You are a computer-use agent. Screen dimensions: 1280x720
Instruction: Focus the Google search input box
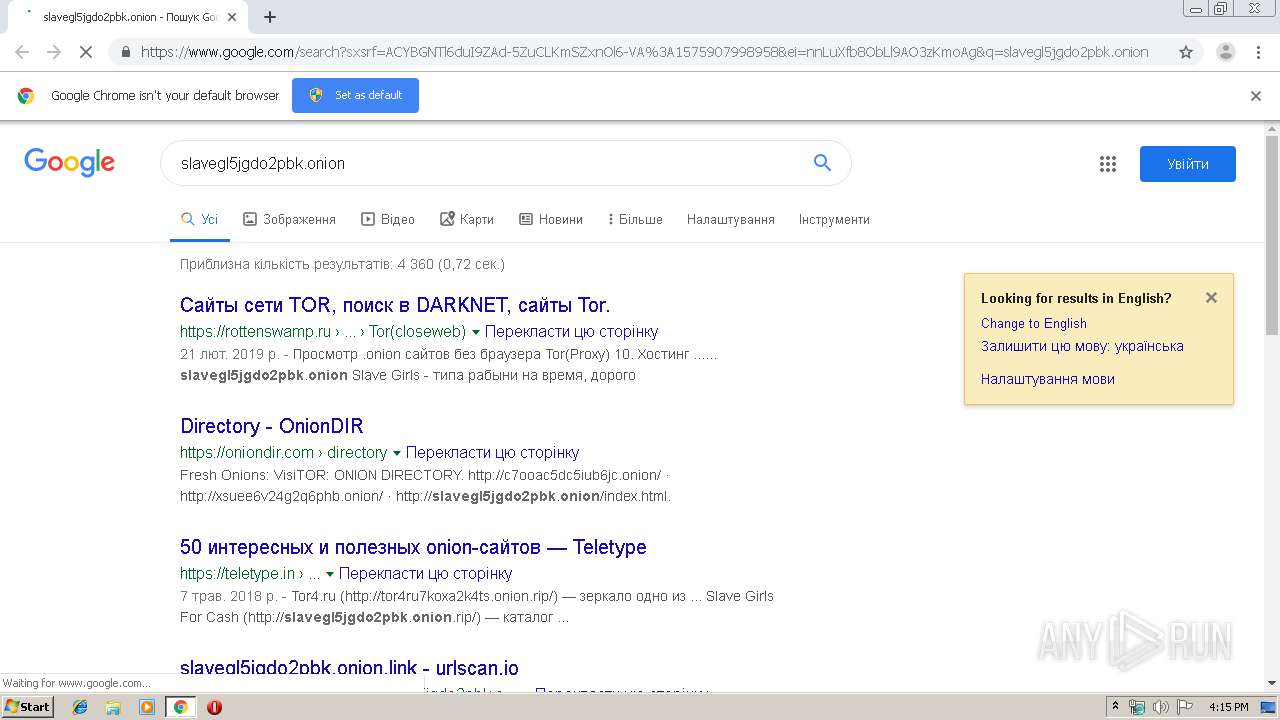[x=490, y=163]
